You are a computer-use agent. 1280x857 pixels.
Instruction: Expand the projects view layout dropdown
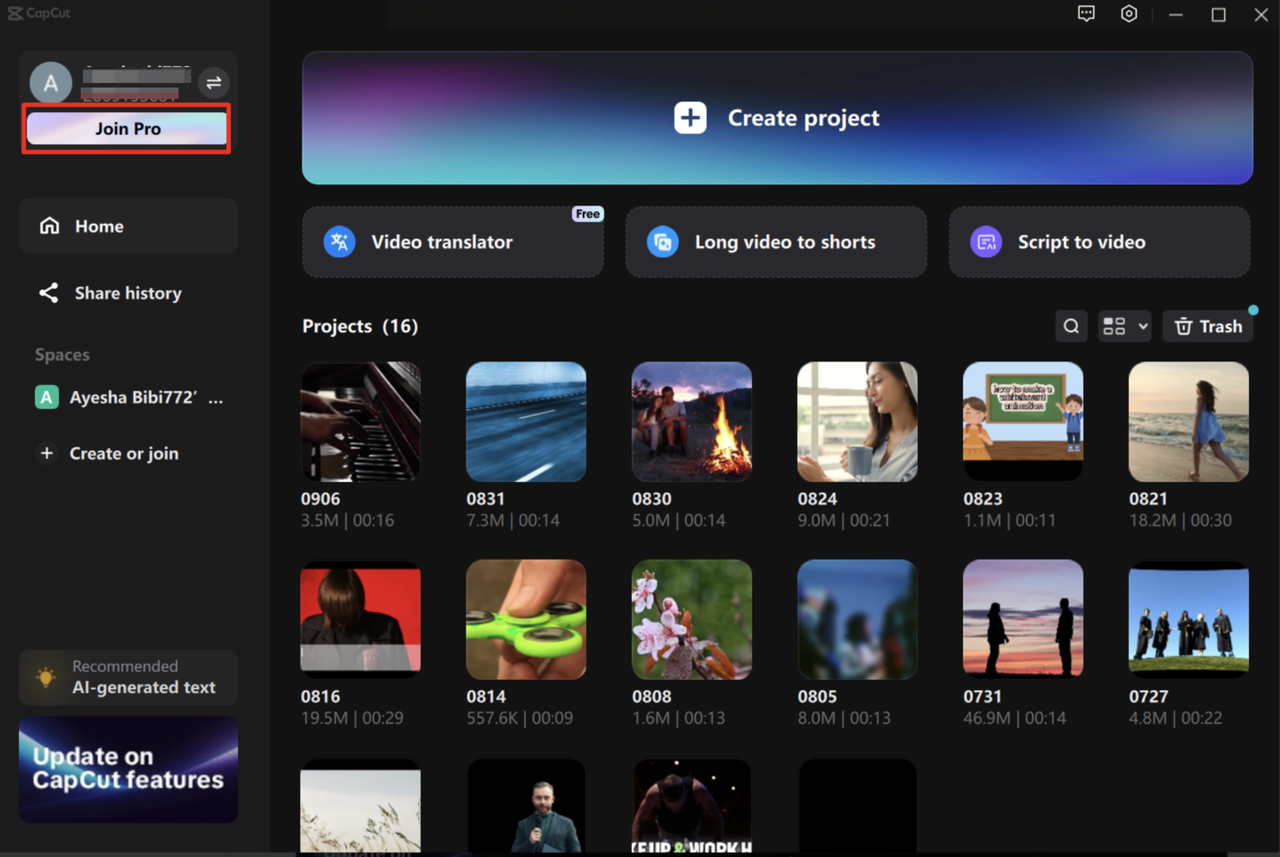point(1124,326)
